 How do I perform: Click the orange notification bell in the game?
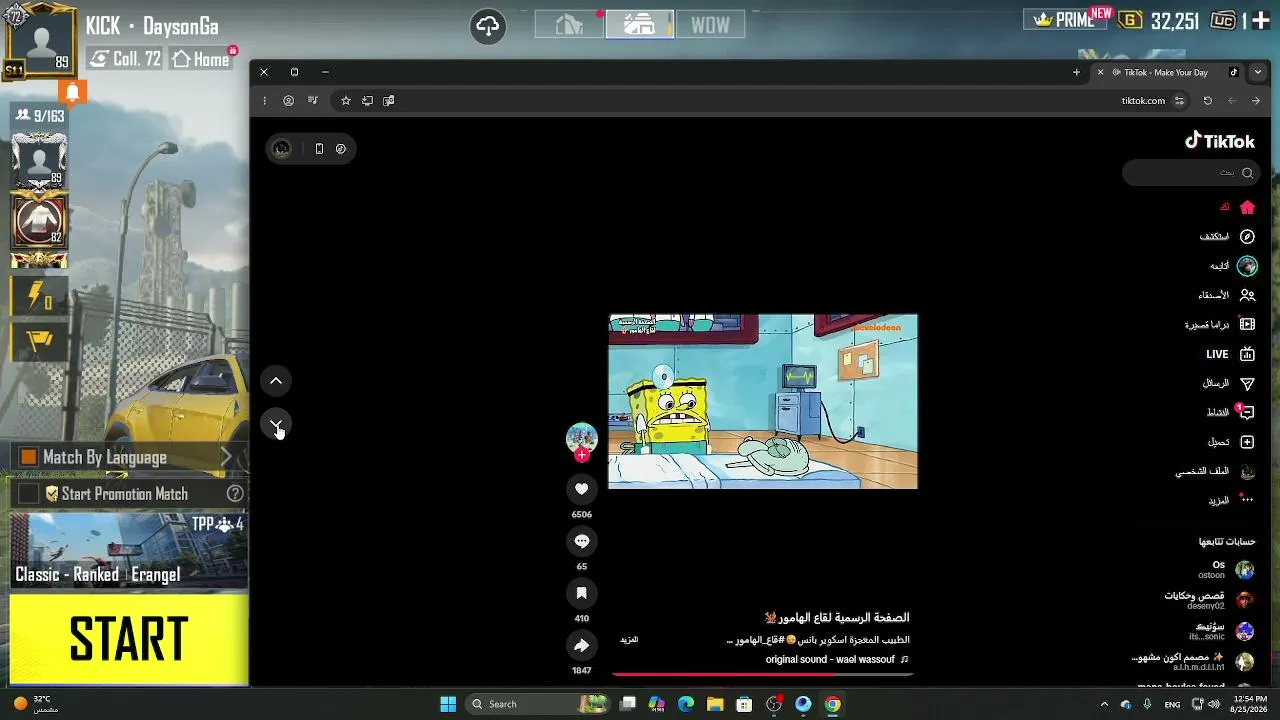click(72, 92)
